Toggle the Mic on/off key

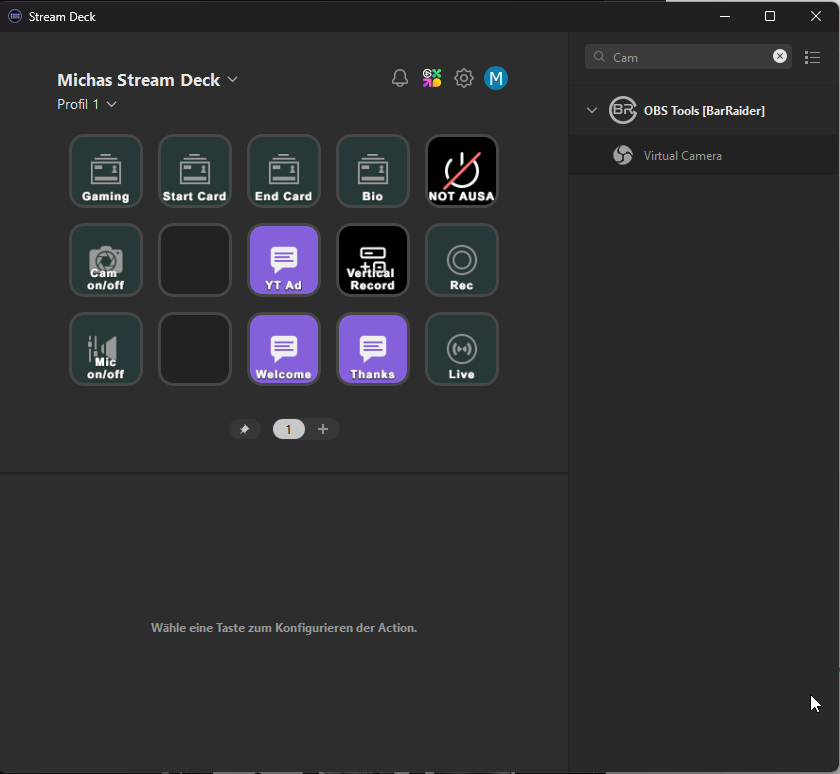pyautogui.click(x=105, y=349)
